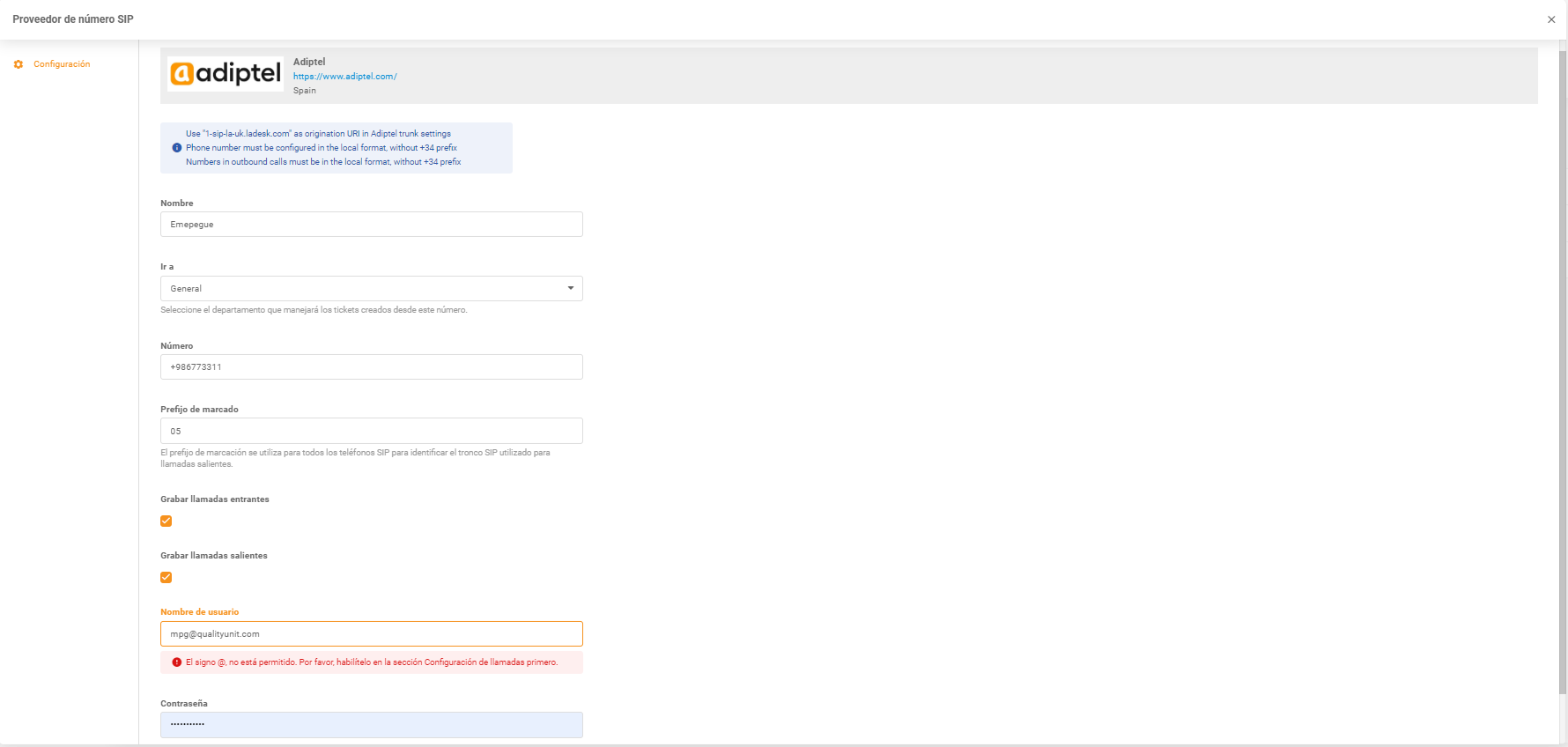Click the Nombre field containing Emepegue
1568x747 pixels.
click(x=371, y=225)
